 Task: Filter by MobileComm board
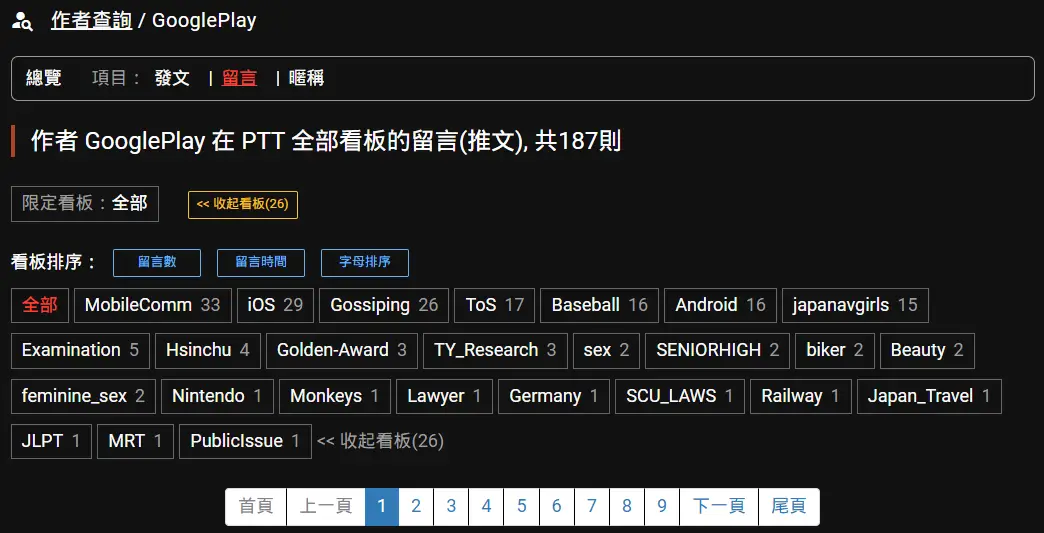(x=152, y=305)
